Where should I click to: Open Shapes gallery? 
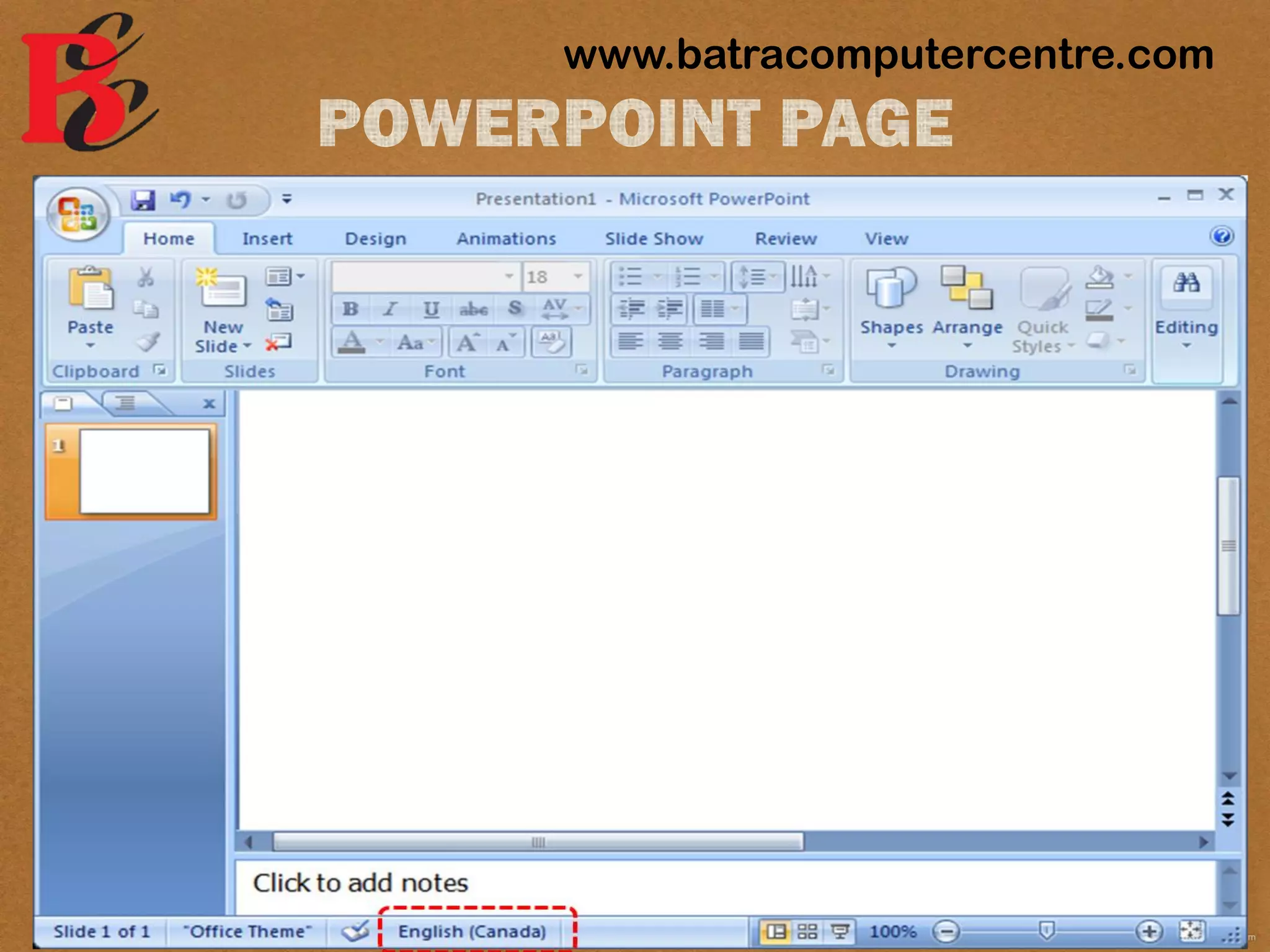tap(891, 308)
